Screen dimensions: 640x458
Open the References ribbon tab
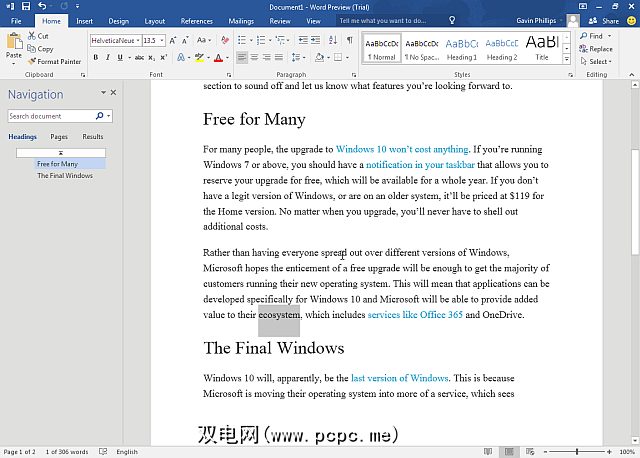196,20
